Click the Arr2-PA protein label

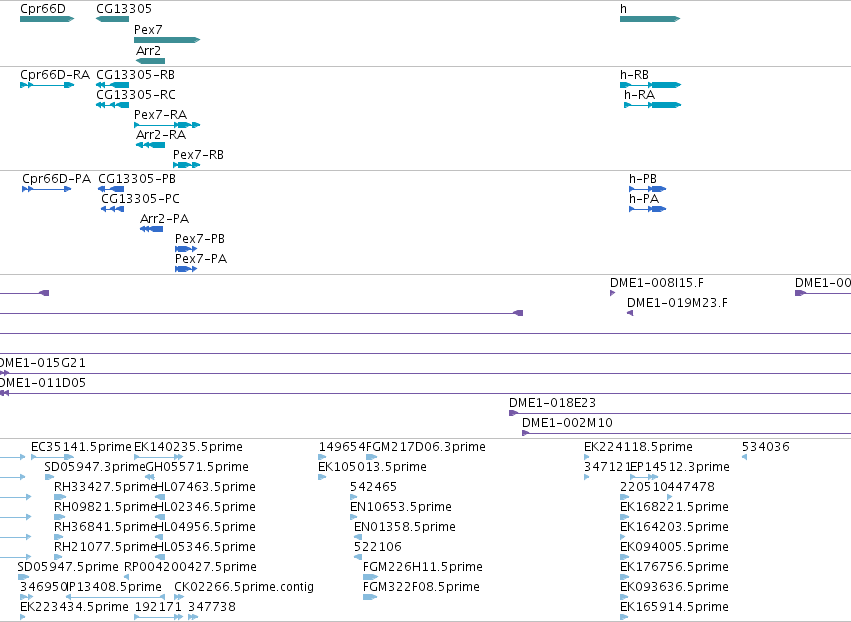(x=164, y=219)
